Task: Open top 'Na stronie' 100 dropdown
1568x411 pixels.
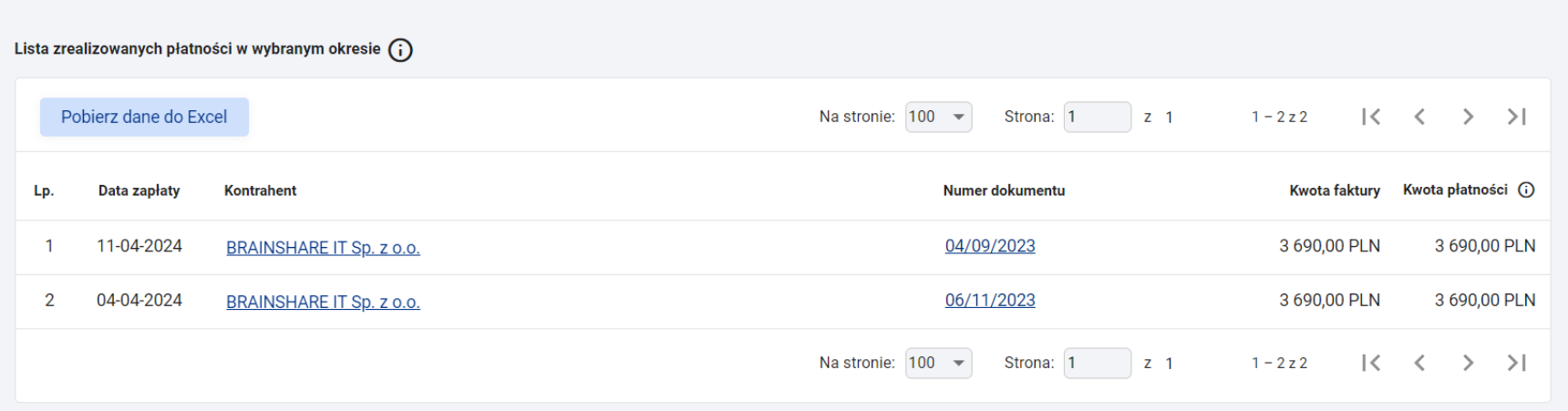Action: pyautogui.click(x=938, y=117)
